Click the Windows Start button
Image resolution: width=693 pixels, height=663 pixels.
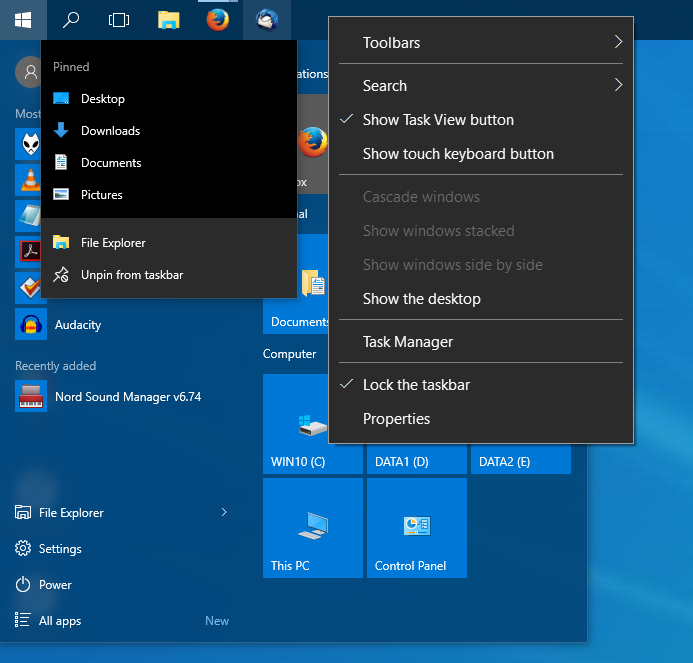22,19
